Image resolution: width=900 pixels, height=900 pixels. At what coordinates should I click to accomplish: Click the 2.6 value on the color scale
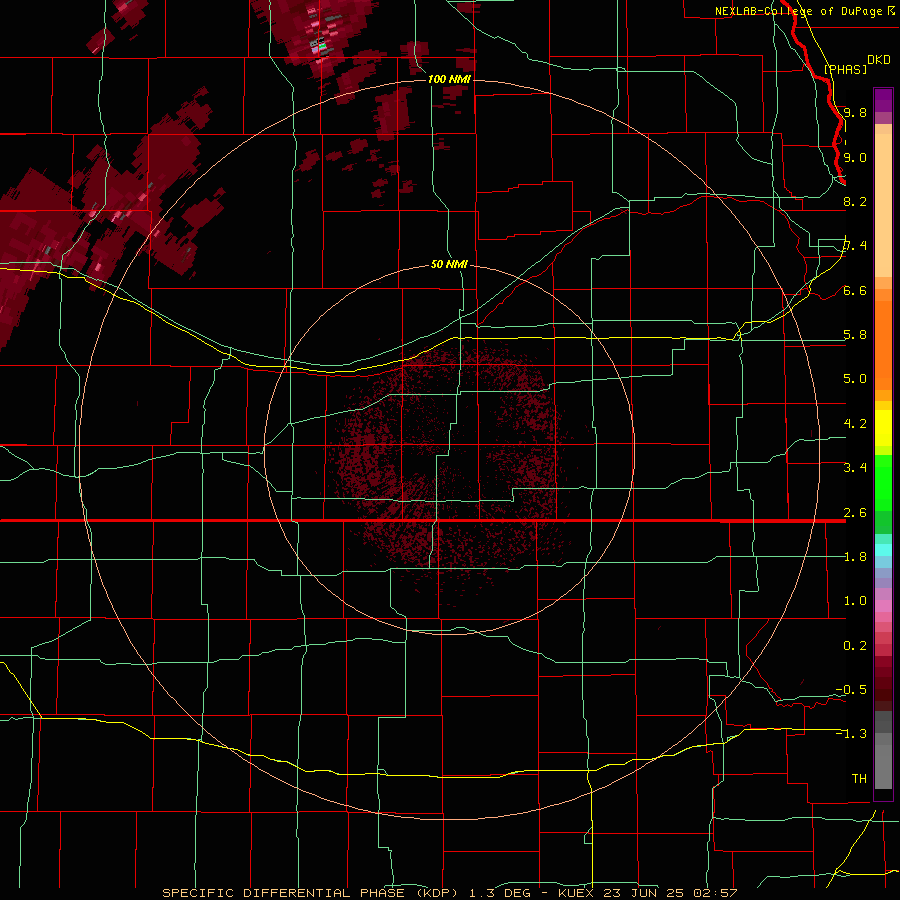point(855,512)
